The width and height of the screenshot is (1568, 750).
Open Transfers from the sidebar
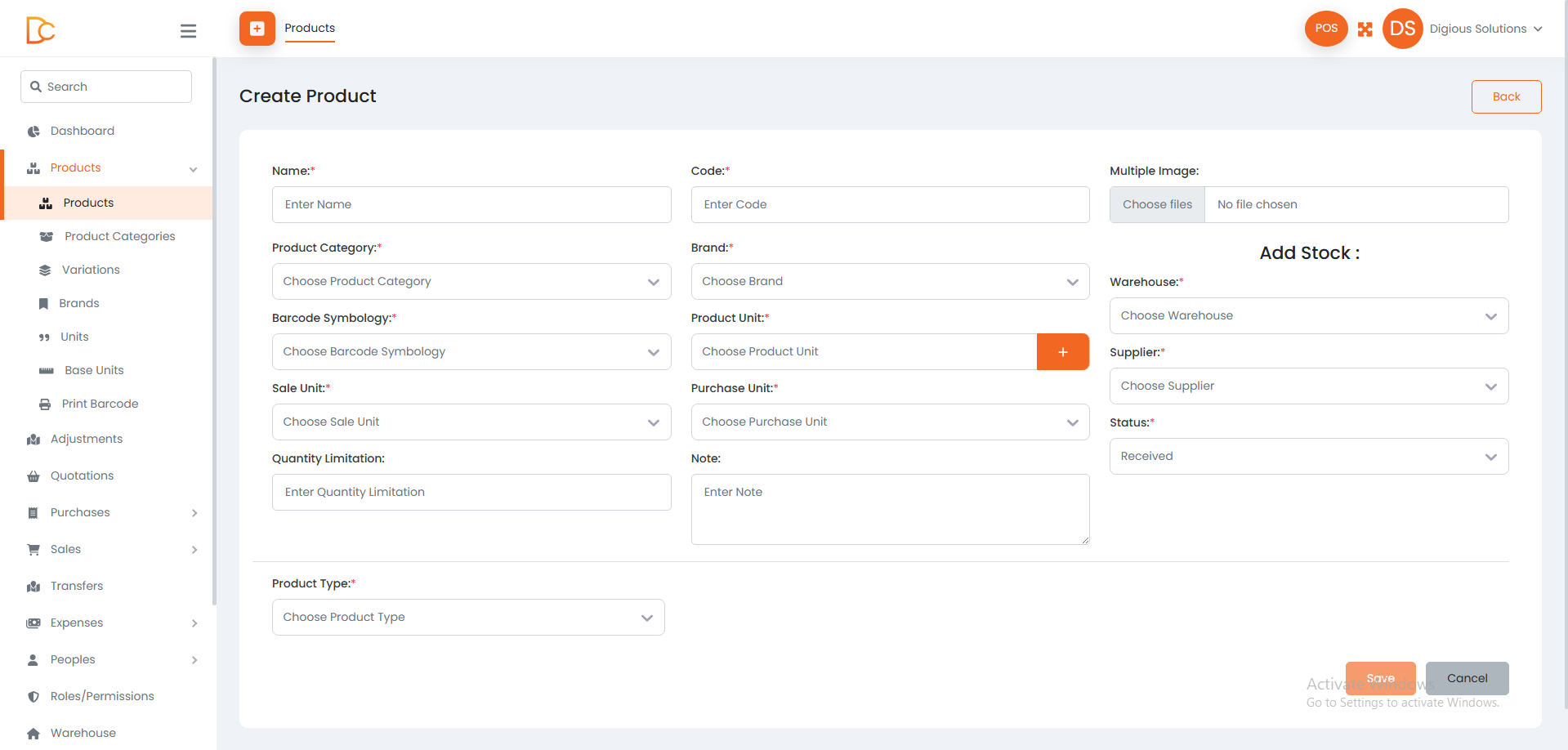(x=77, y=586)
